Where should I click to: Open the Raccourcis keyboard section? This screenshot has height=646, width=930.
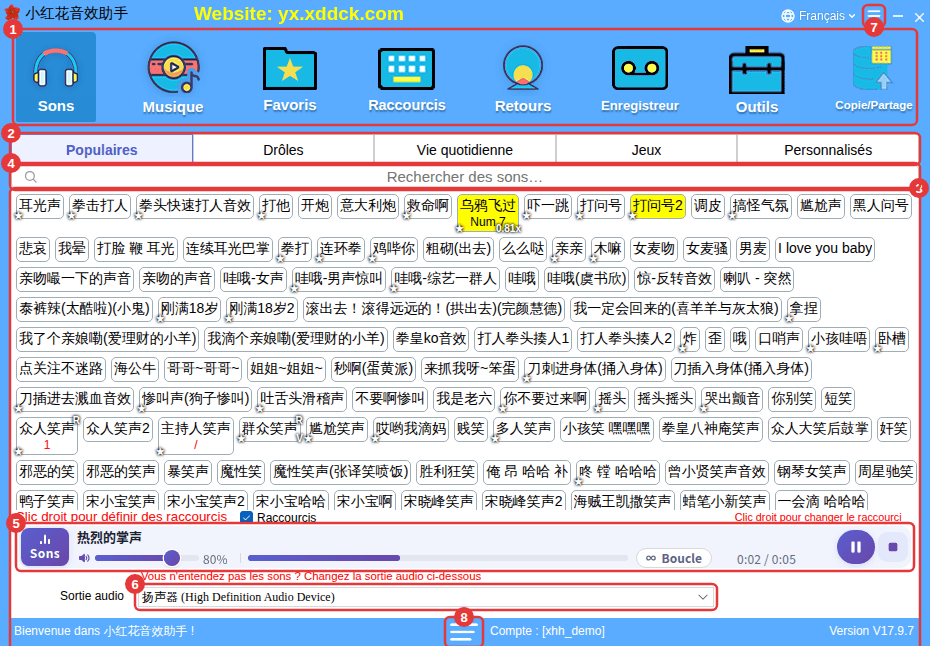407,77
